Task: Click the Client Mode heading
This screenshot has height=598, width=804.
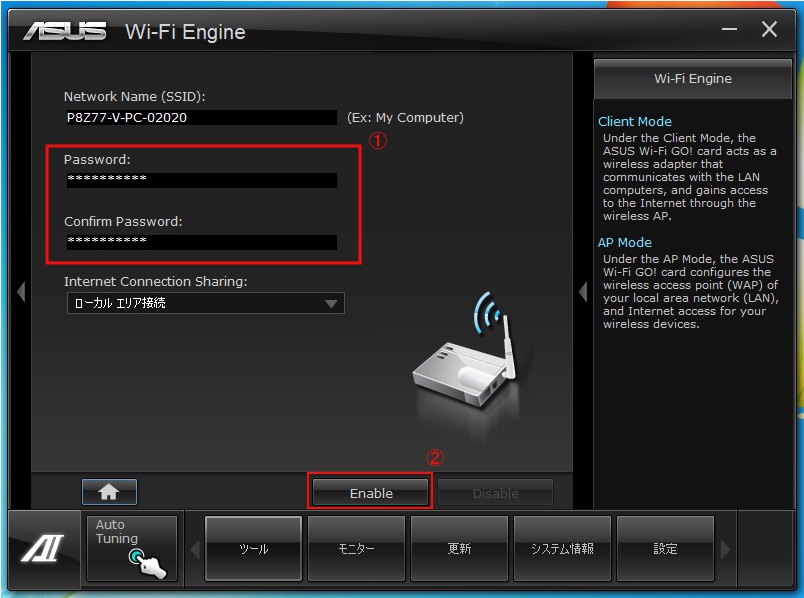Action: pyautogui.click(x=635, y=122)
